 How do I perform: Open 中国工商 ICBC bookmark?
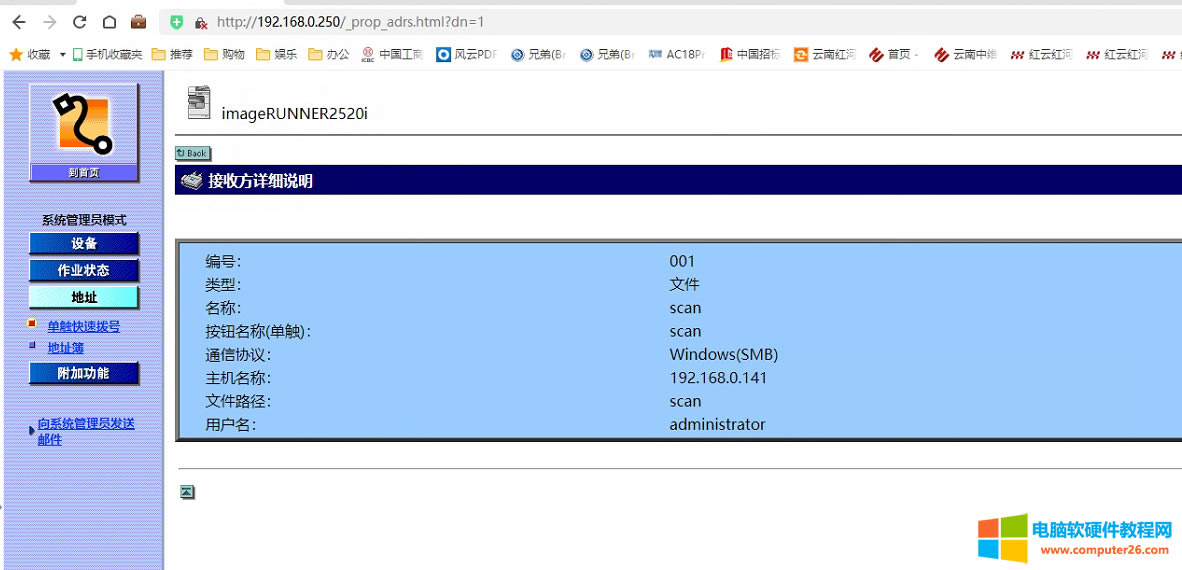click(392, 54)
